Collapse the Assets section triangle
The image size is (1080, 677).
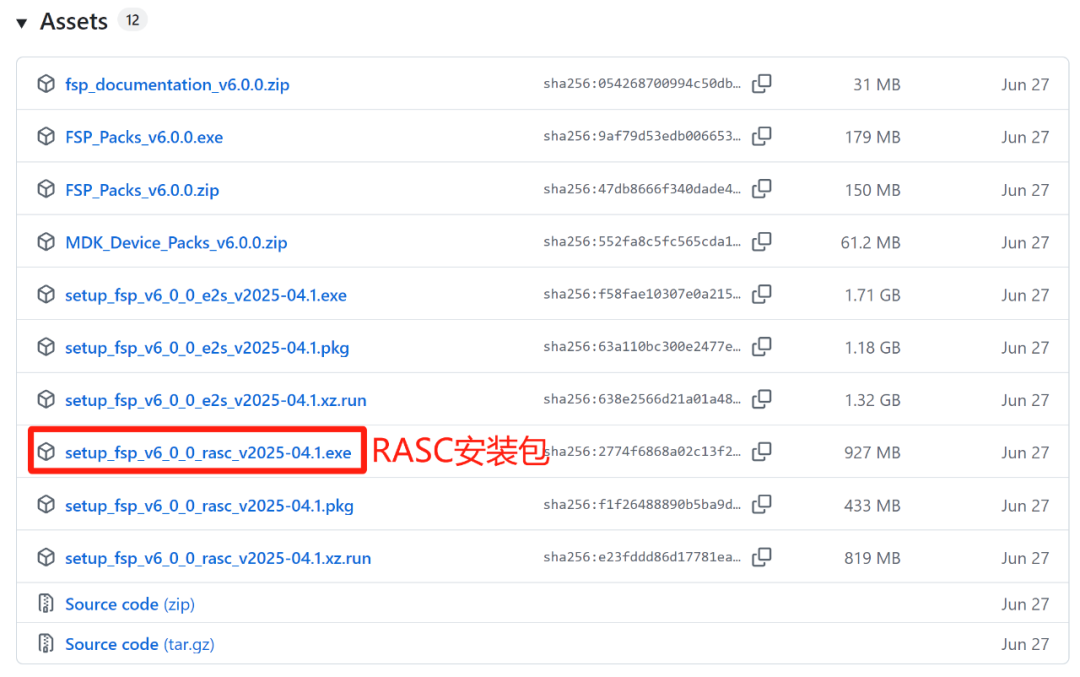pos(22,23)
